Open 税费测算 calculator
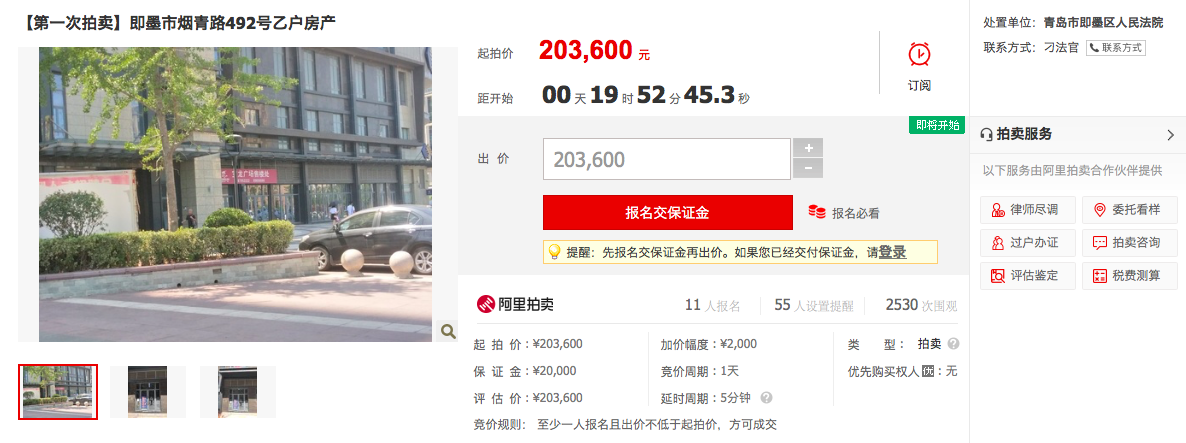Viewport: 1186px width, 443px height. pos(1130,276)
